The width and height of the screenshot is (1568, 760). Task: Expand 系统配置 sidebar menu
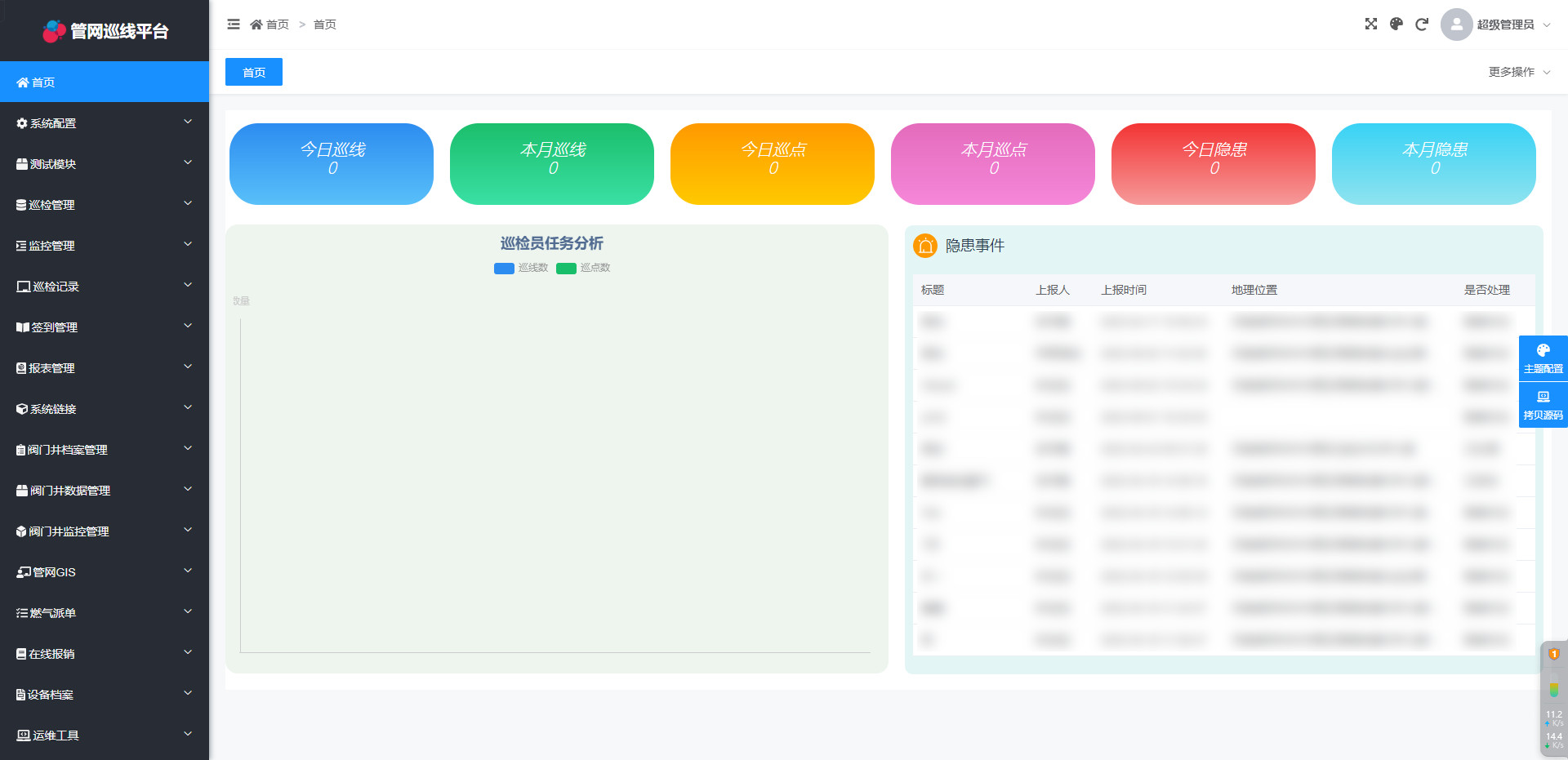(105, 123)
